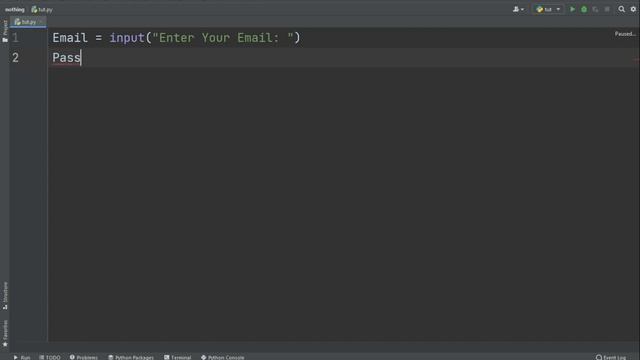The image size is (640, 360).
Task: Start debugging with the green bug icon
Action: tap(584, 9)
